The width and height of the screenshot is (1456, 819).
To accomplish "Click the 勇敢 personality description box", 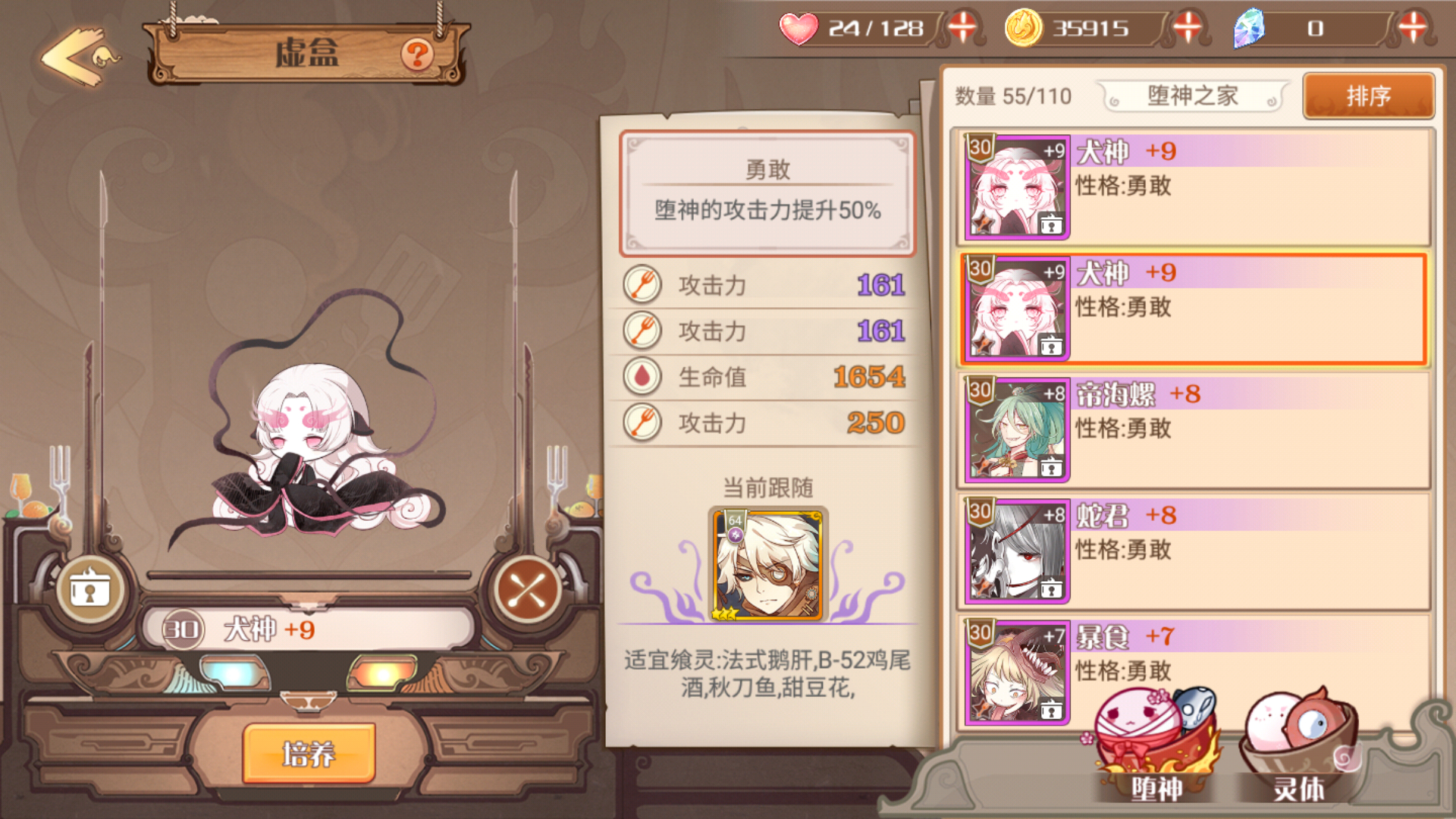I will [x=767, y=193].
